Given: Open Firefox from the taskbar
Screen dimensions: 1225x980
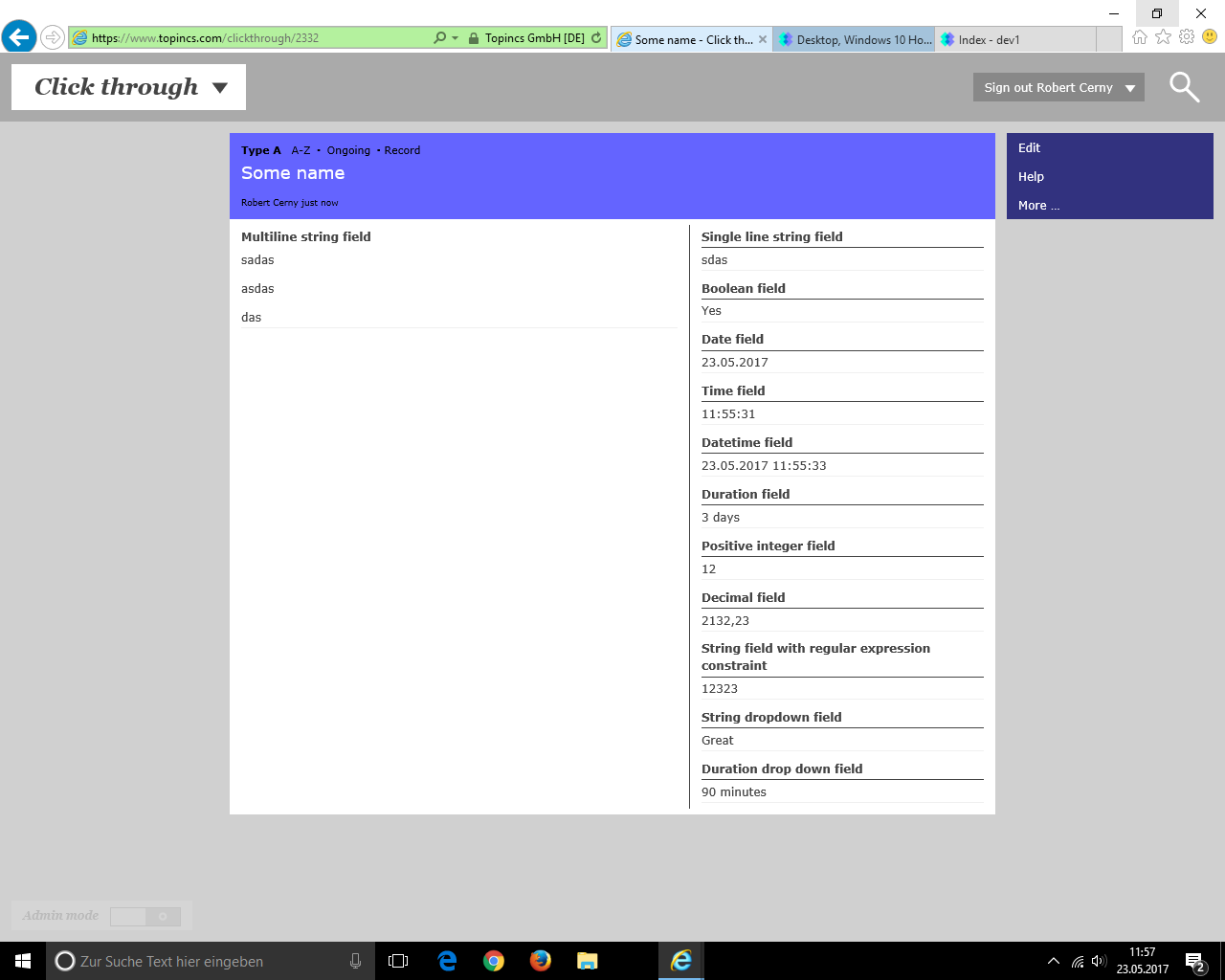Looking at the screenshot, I should tap(541, 961).
